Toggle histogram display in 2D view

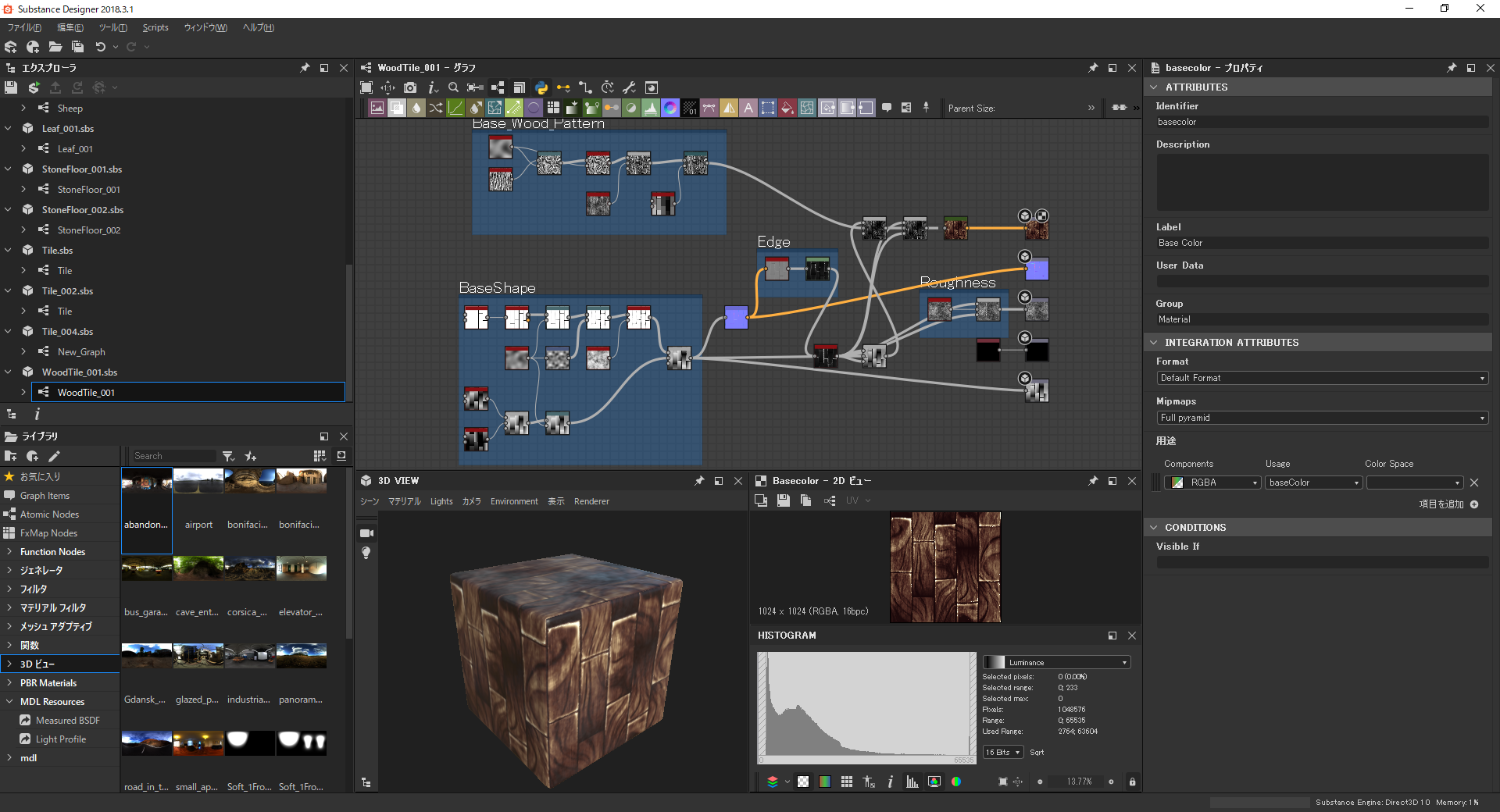click(912, 782)
